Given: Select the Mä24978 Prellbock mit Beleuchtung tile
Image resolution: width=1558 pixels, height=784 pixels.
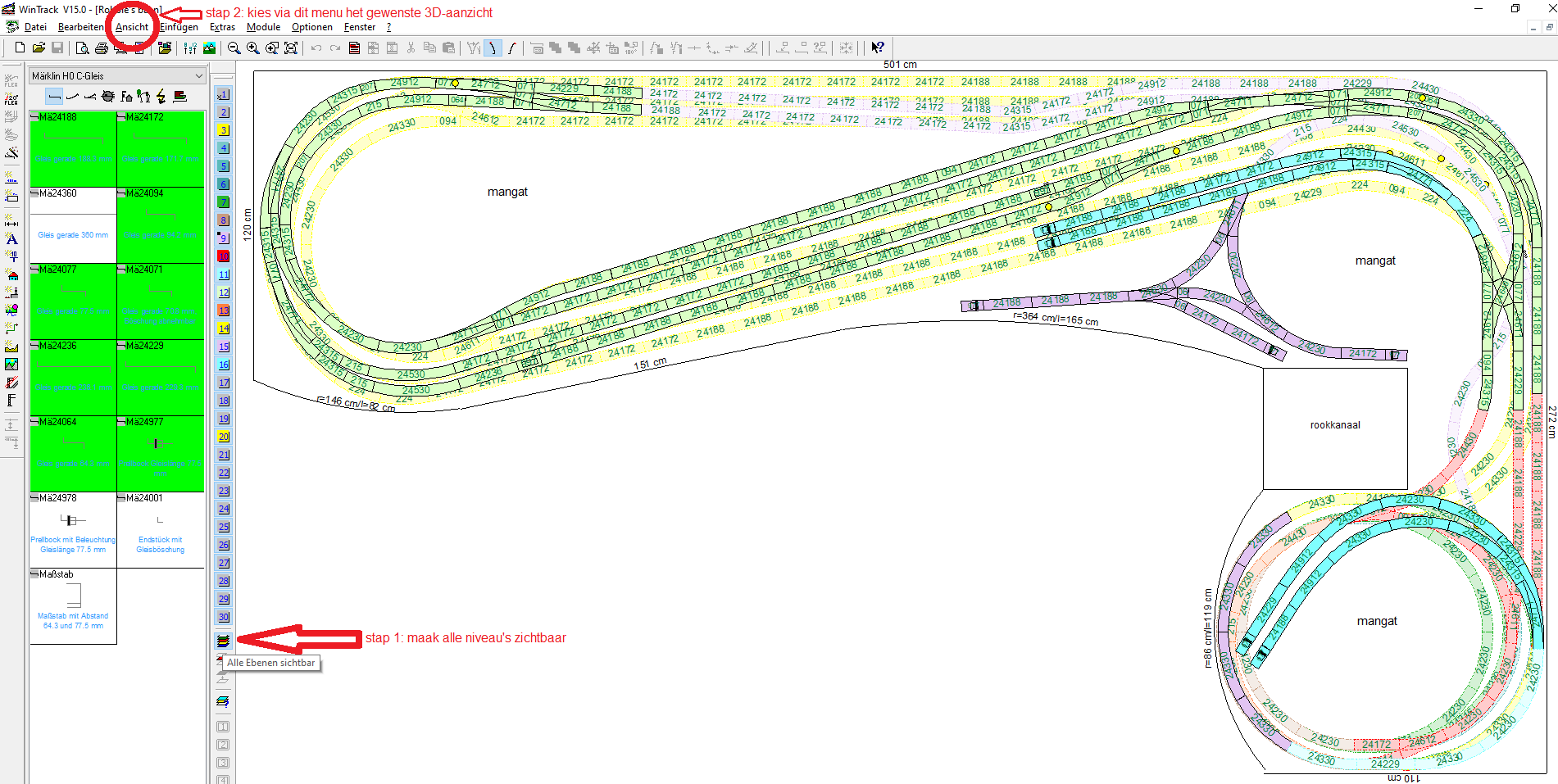Looking at the screenshot, I should [73, 529].
